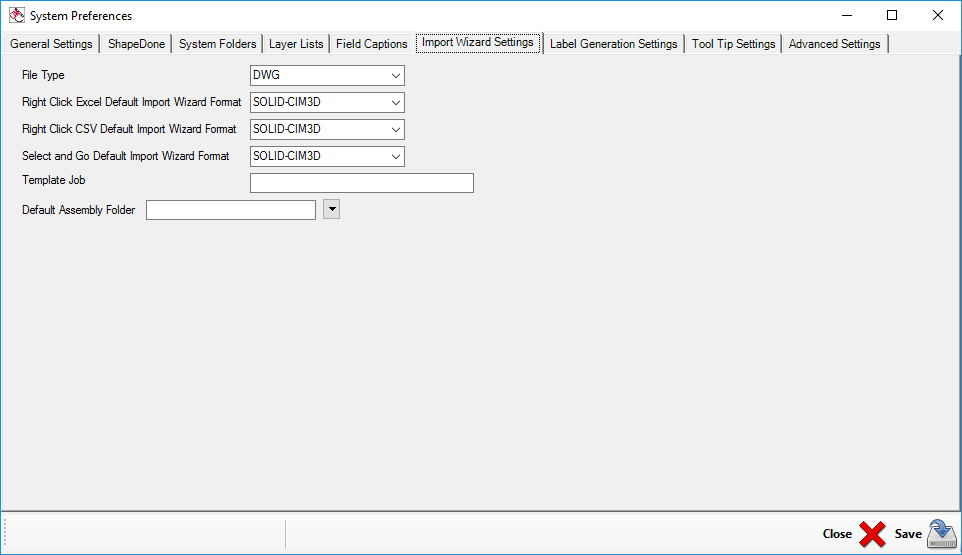Open Right Click Excel Default format dropdown

click(x=396, y=102)
